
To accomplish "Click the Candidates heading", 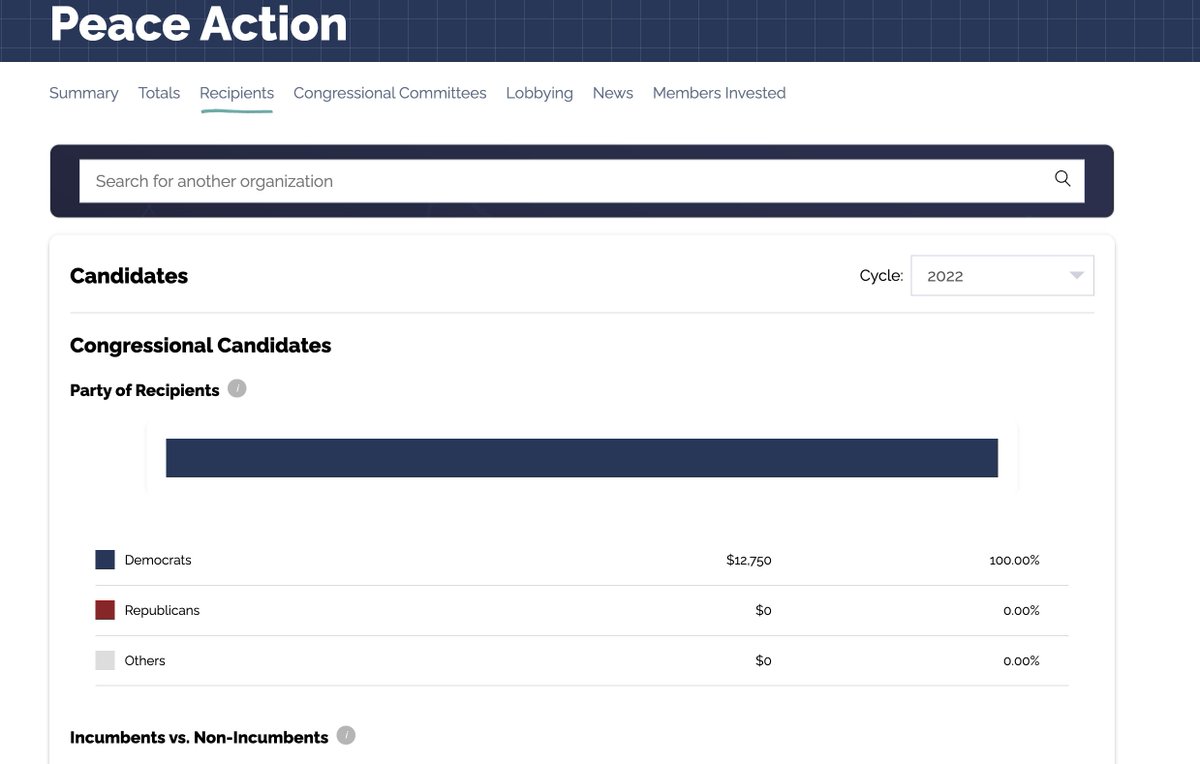I will click(x=129, y=276).
